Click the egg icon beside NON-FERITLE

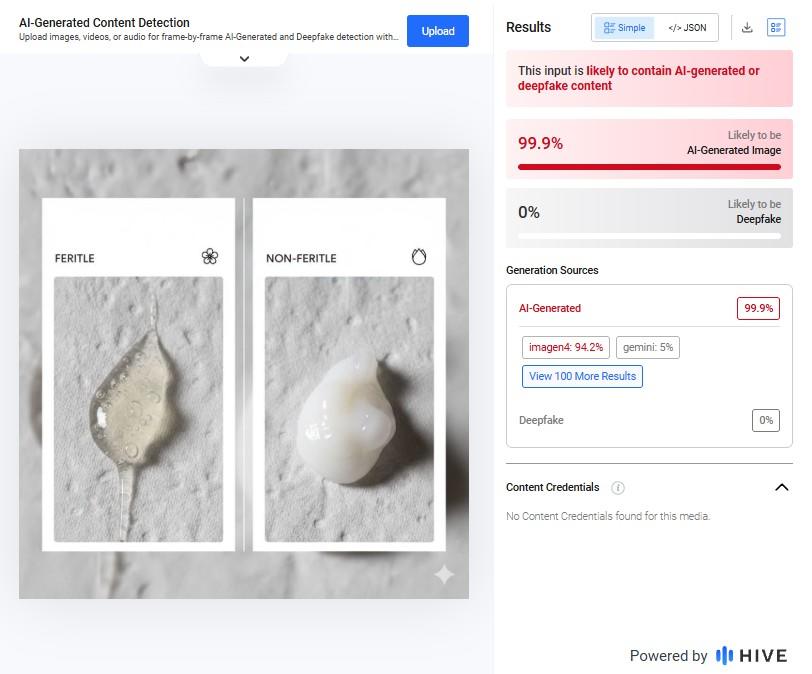pyautogui.click(x=419, y=256)
